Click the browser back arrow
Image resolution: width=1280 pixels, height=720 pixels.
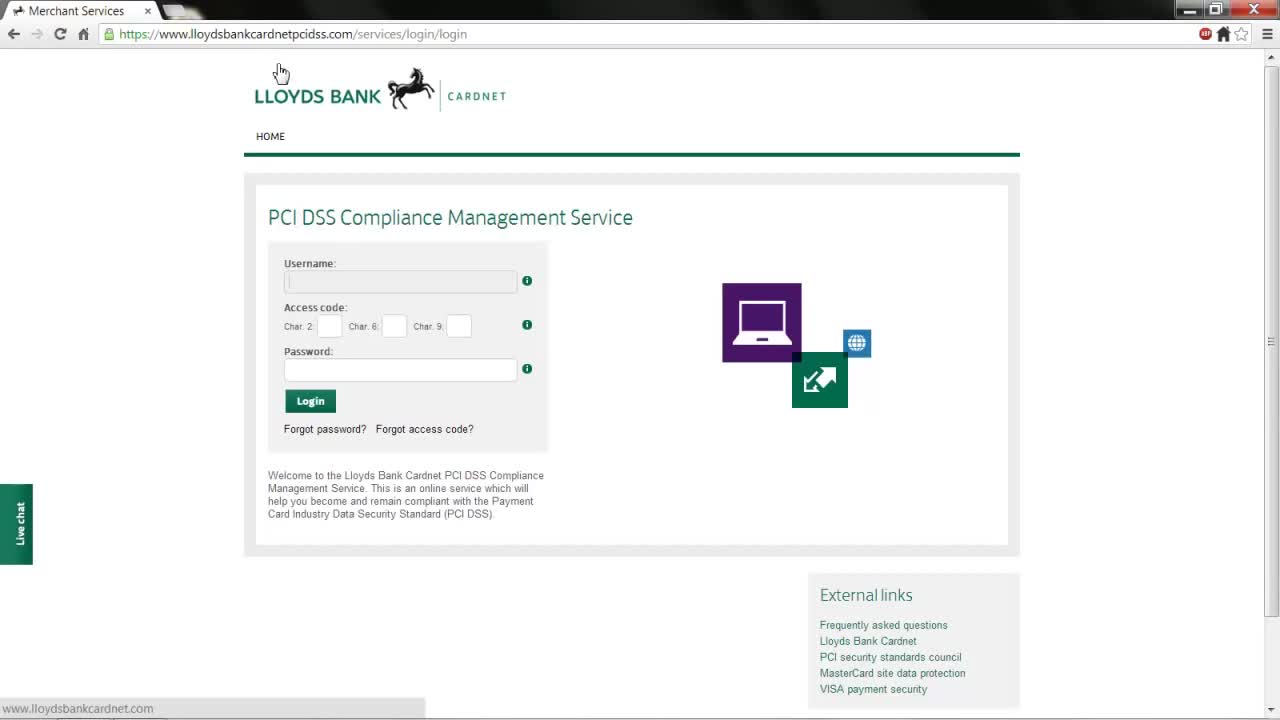13,33
